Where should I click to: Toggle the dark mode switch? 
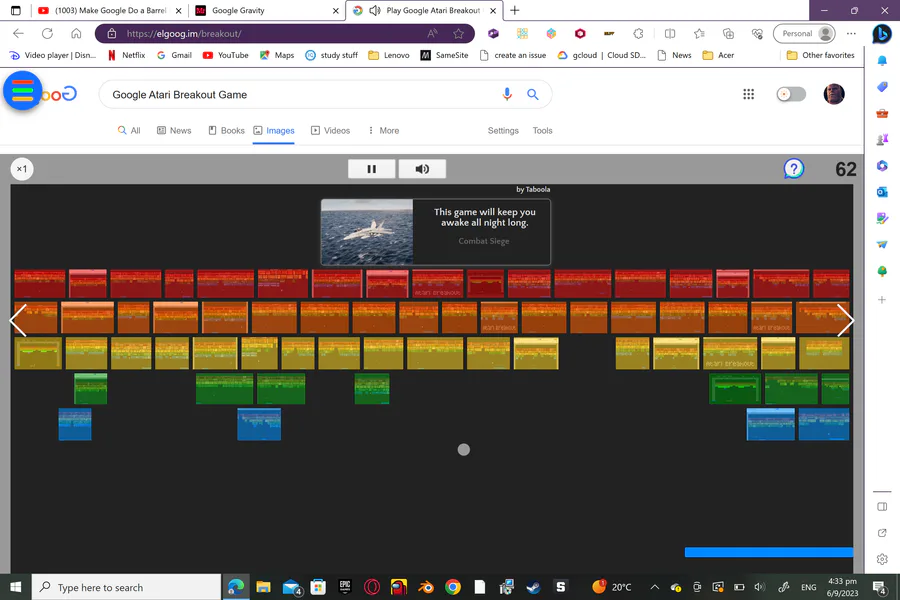point(791,94)
